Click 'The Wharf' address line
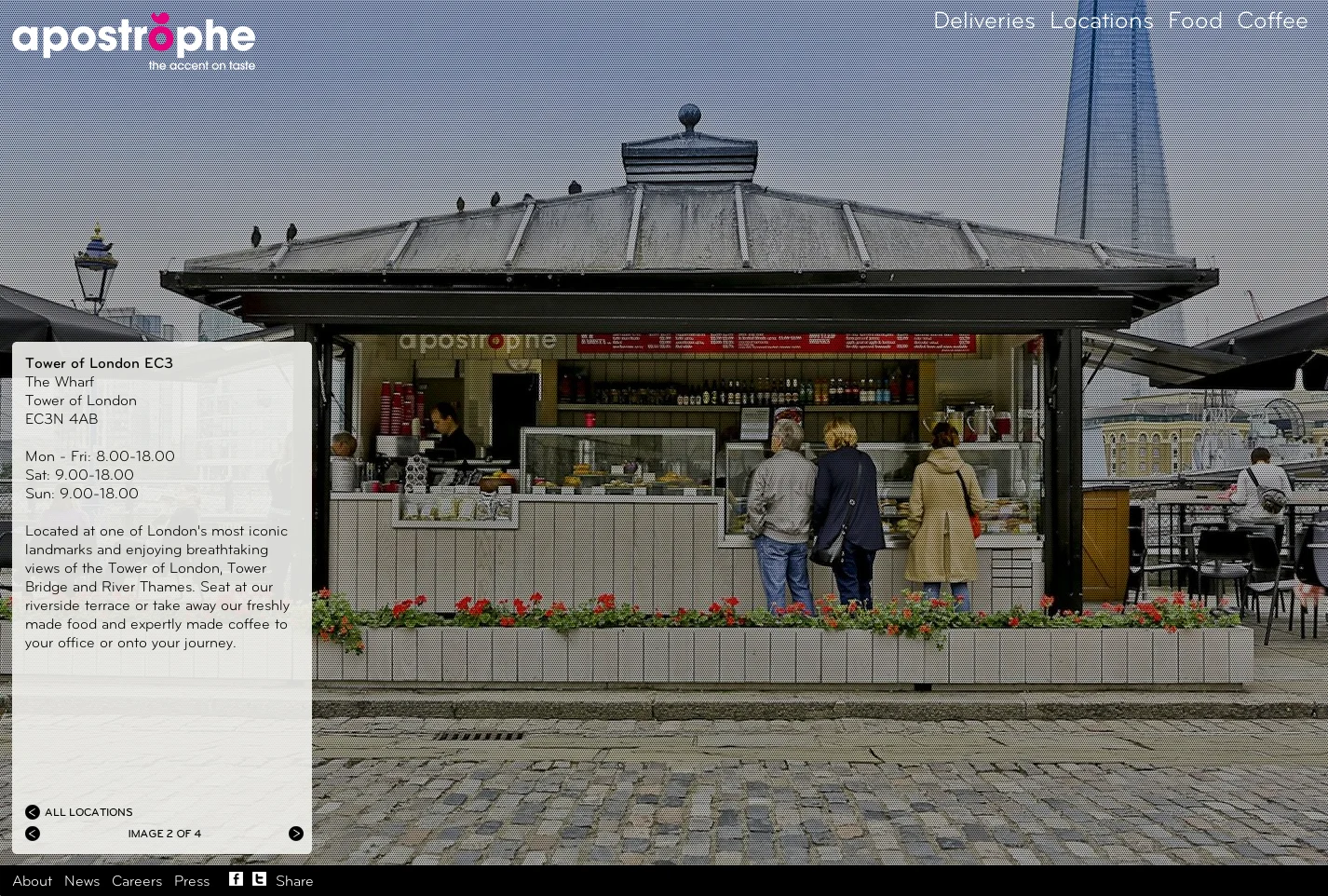The width and height of the screenshot is (1328, 896). pos(60,382)
